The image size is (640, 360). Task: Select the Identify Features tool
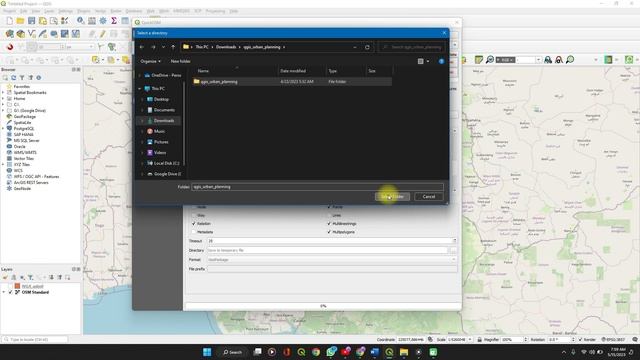(81, 20)
